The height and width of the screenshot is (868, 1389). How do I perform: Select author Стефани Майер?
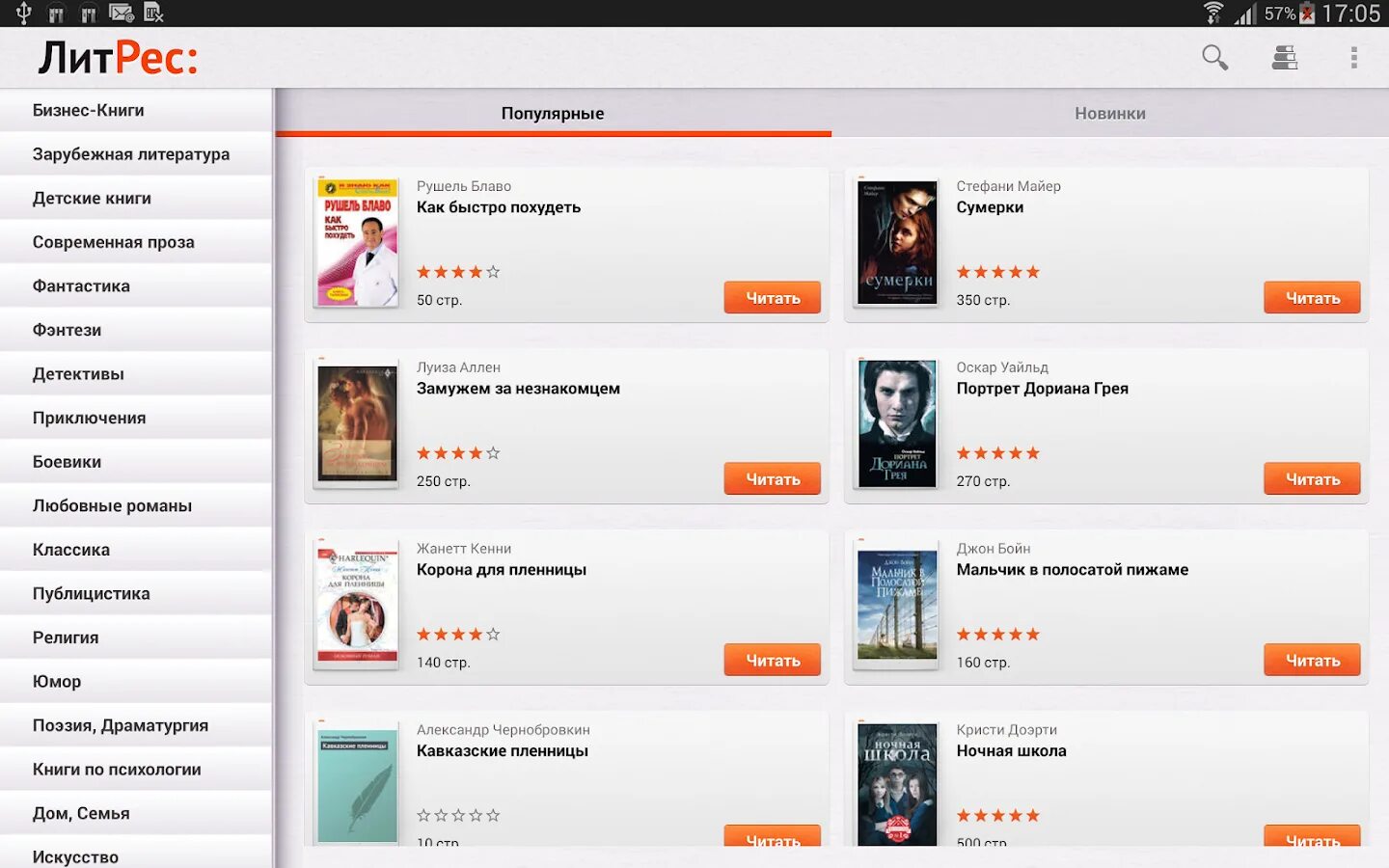(x=1008, y=186)
